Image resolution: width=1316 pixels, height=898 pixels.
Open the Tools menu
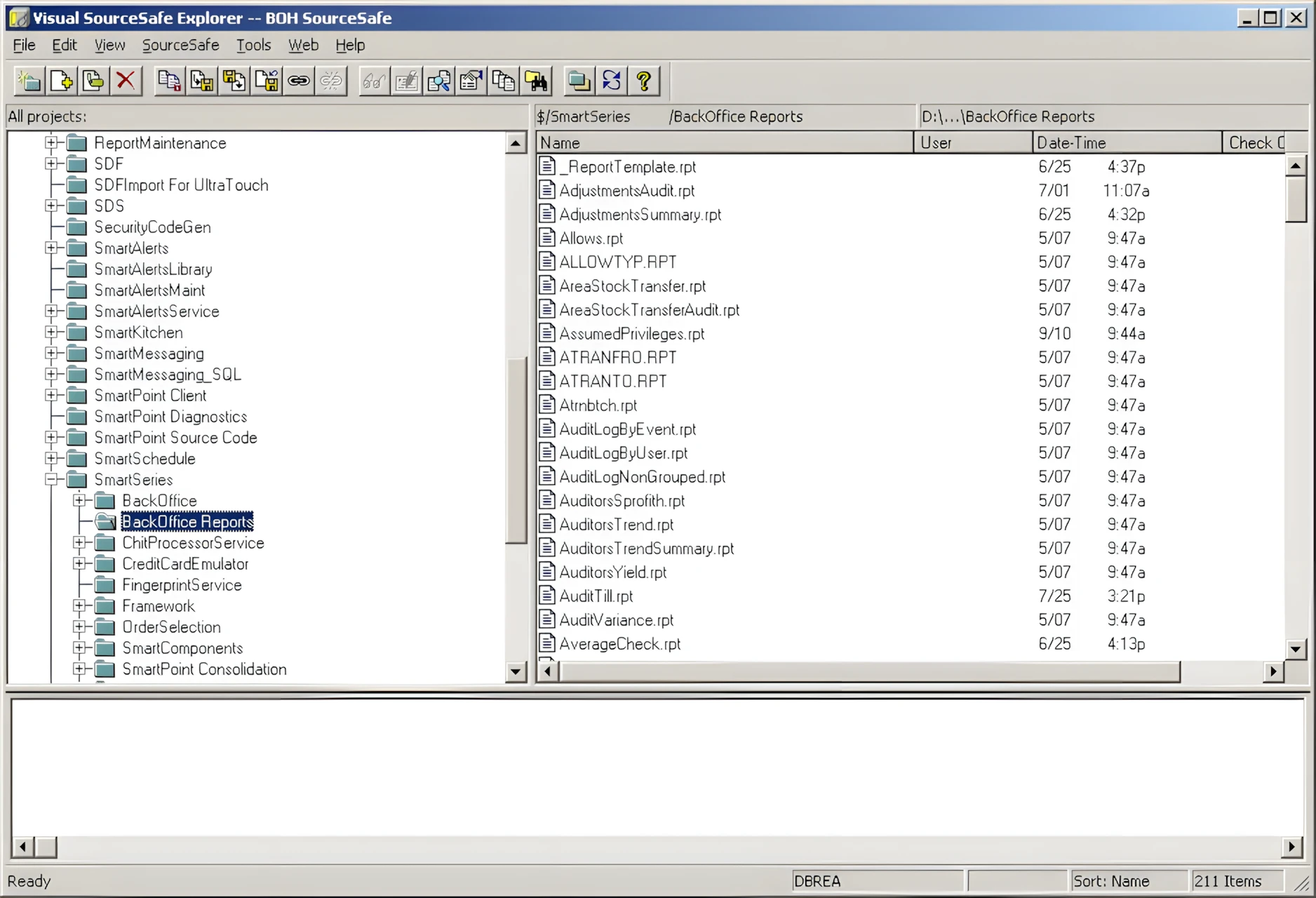(x=253, y=46)
